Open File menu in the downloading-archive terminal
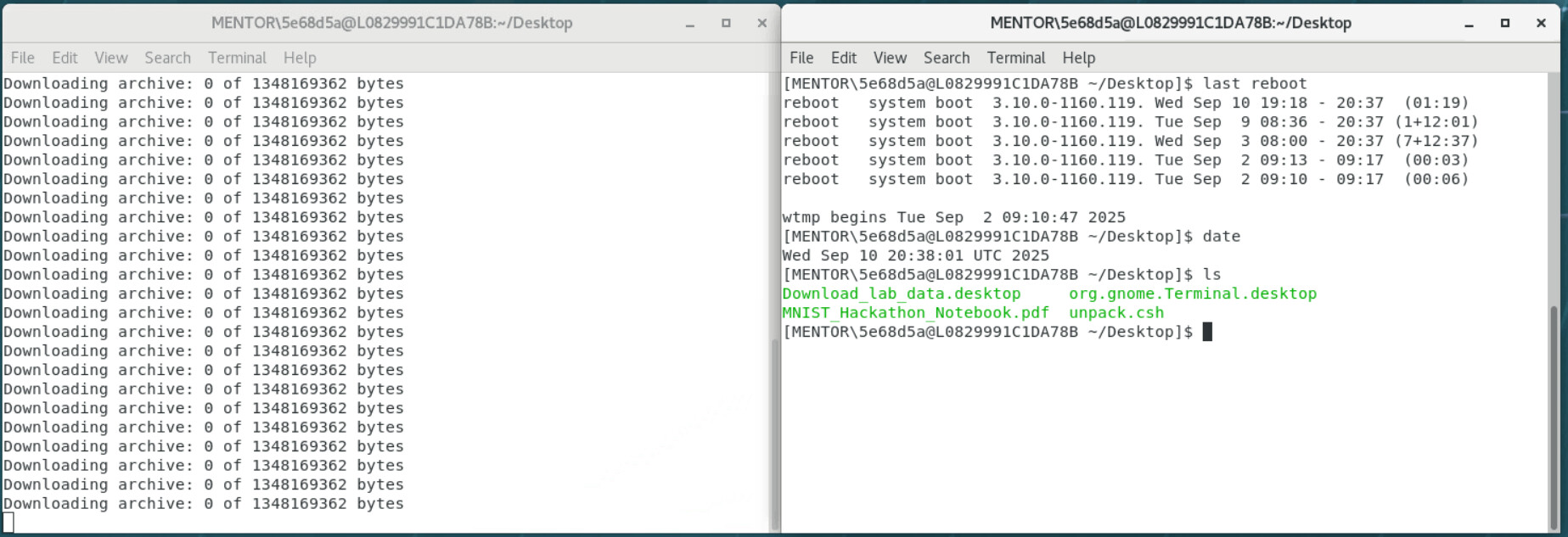Image resolution: width=1568 pixels, height=537 pixels. (23, 58)
